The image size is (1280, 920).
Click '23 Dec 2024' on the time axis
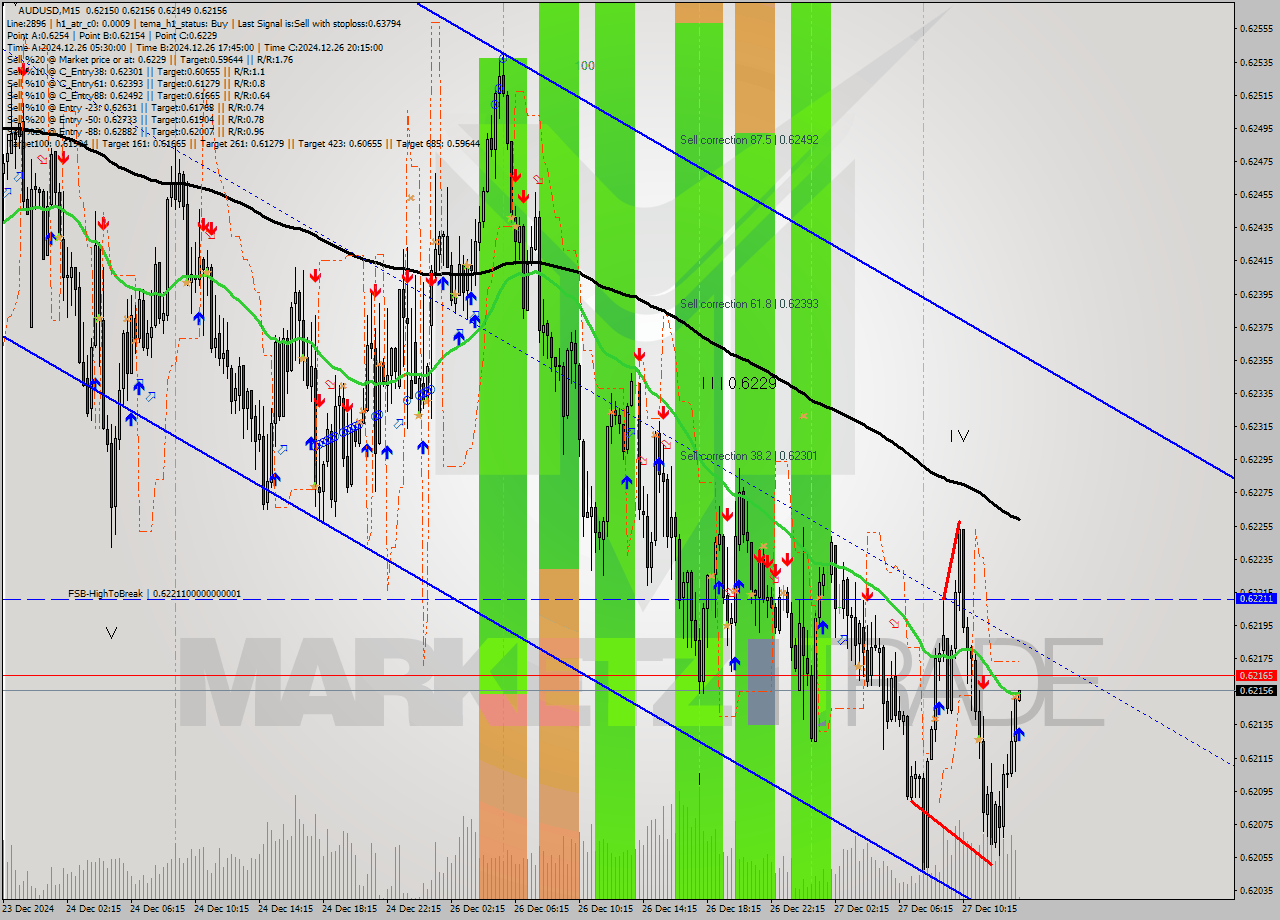coord(29,909)
